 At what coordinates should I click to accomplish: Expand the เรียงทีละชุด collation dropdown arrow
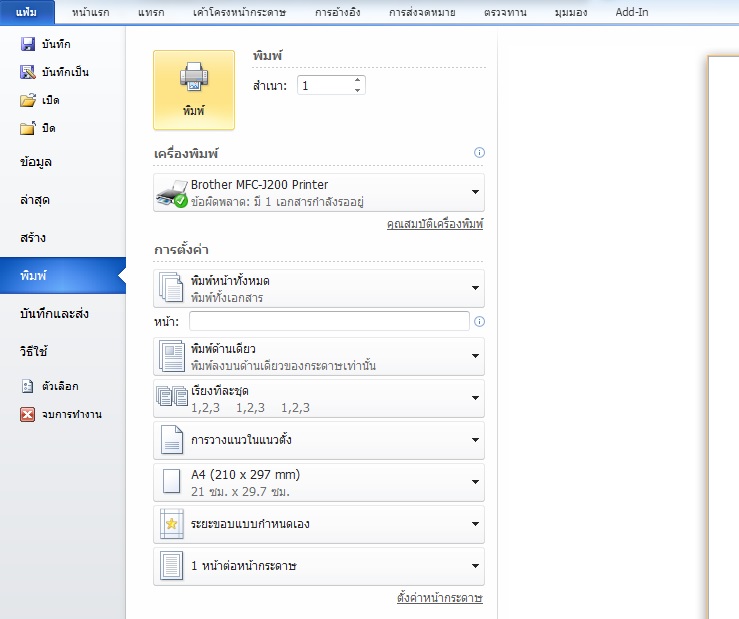[475, 398]
